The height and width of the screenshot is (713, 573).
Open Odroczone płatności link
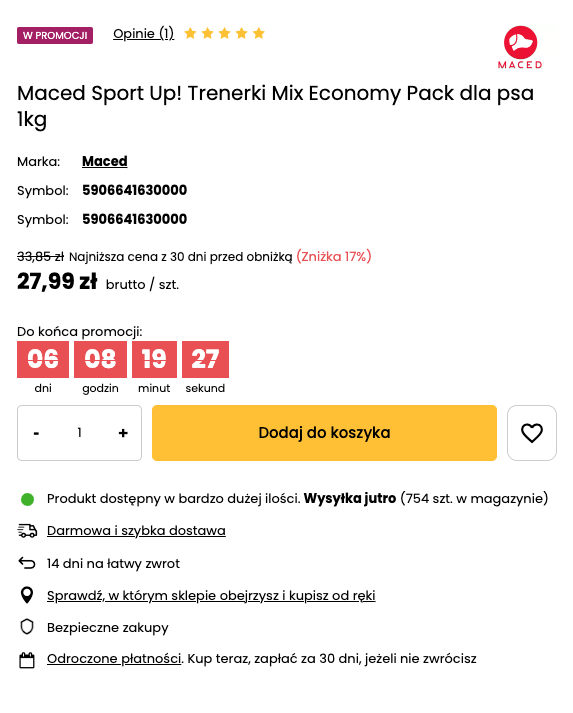(x=114, y=659)
